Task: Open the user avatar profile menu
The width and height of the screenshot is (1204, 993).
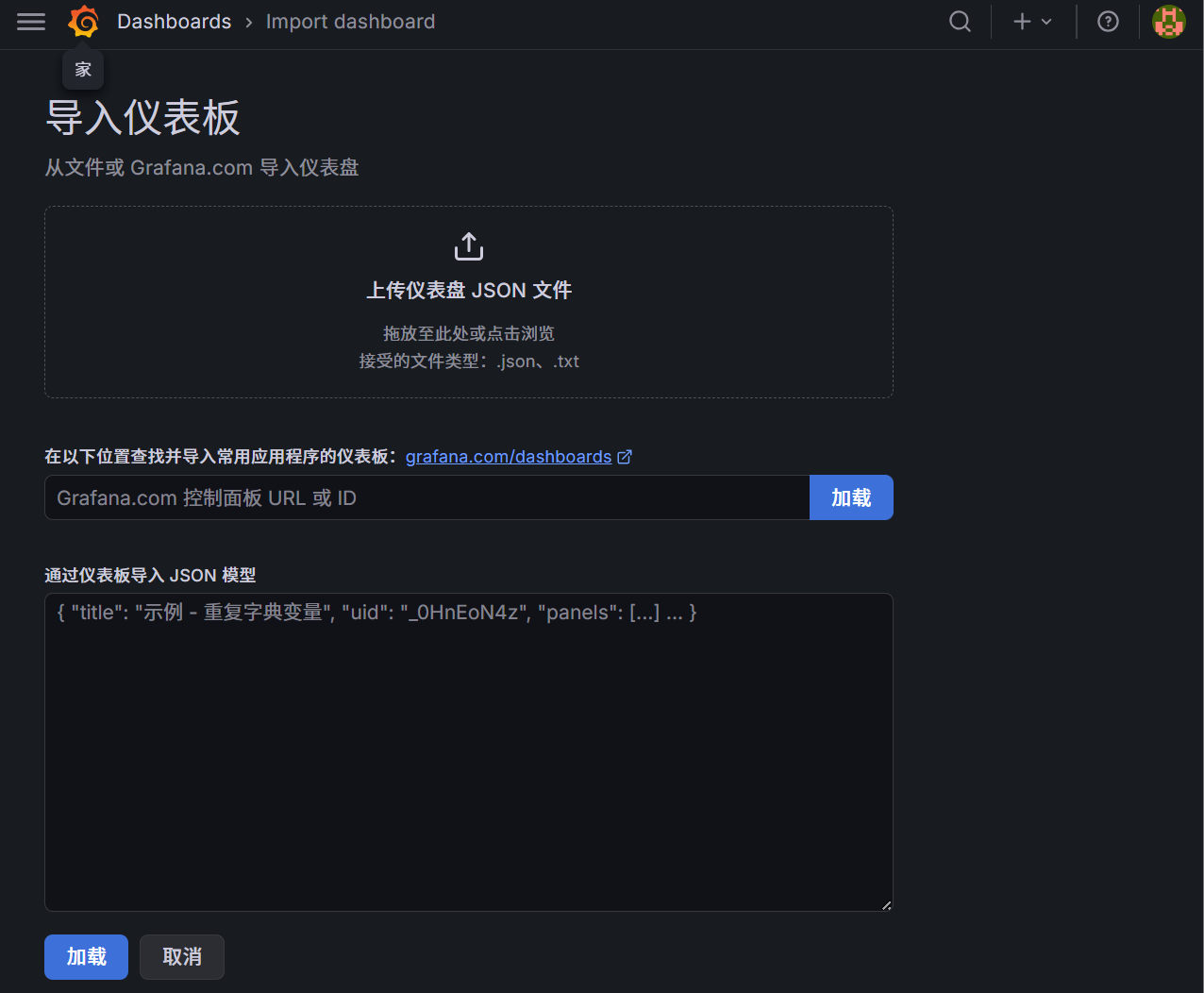Action: [1169, 22]
